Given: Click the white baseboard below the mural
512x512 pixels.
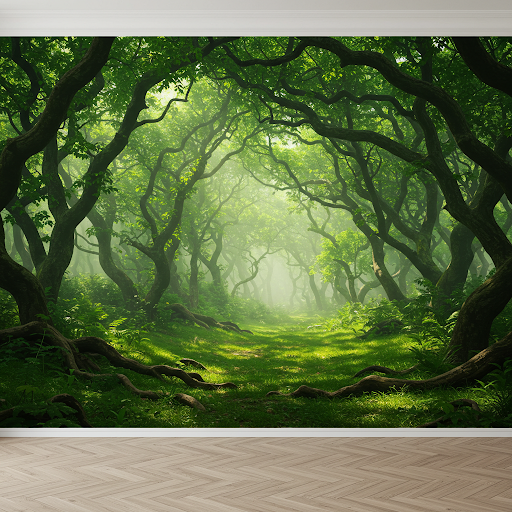Looking at the screenshot, I should coord(256,433).
